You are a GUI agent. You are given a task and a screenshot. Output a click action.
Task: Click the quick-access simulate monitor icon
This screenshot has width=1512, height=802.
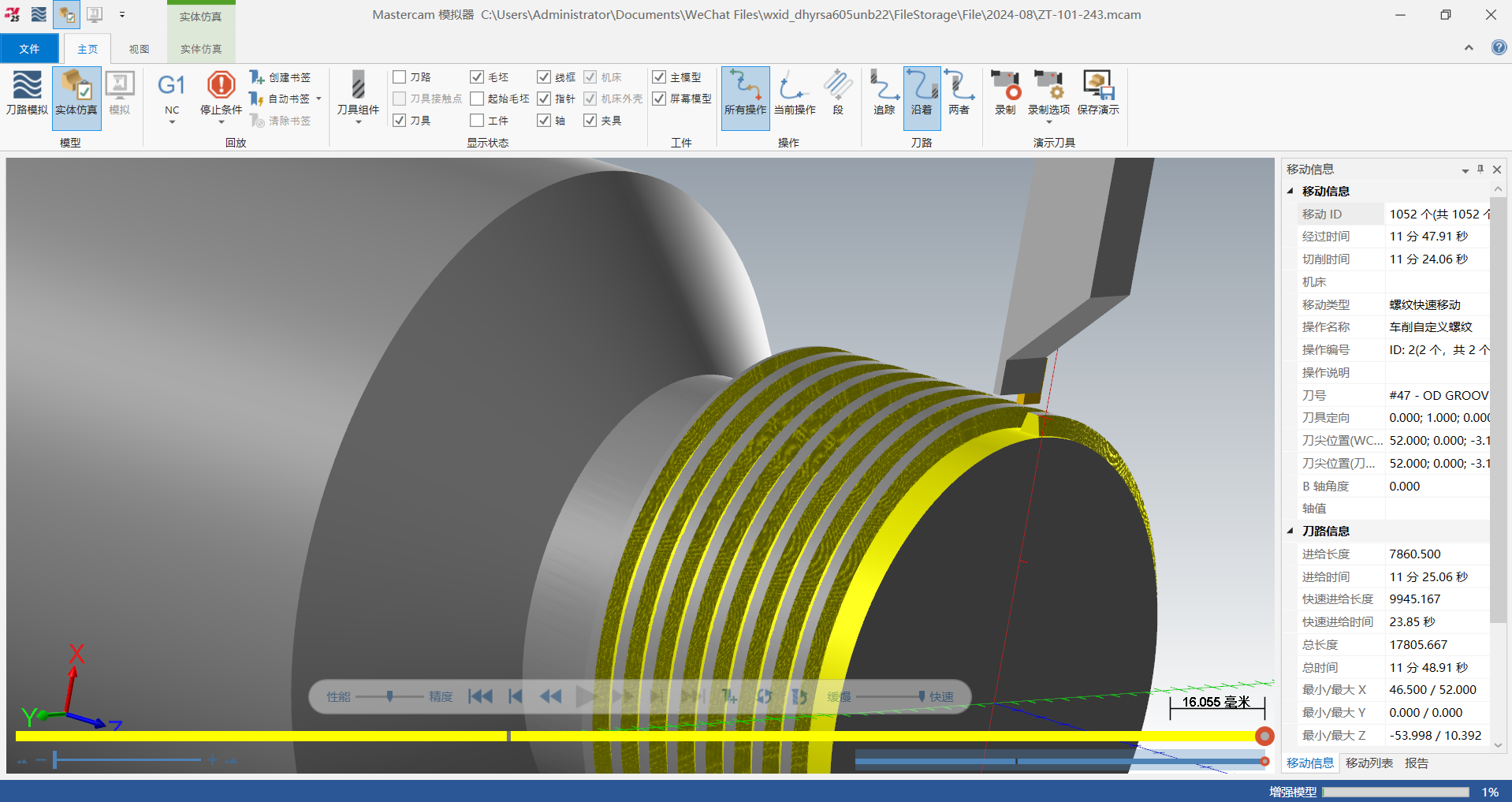(95, 14)
